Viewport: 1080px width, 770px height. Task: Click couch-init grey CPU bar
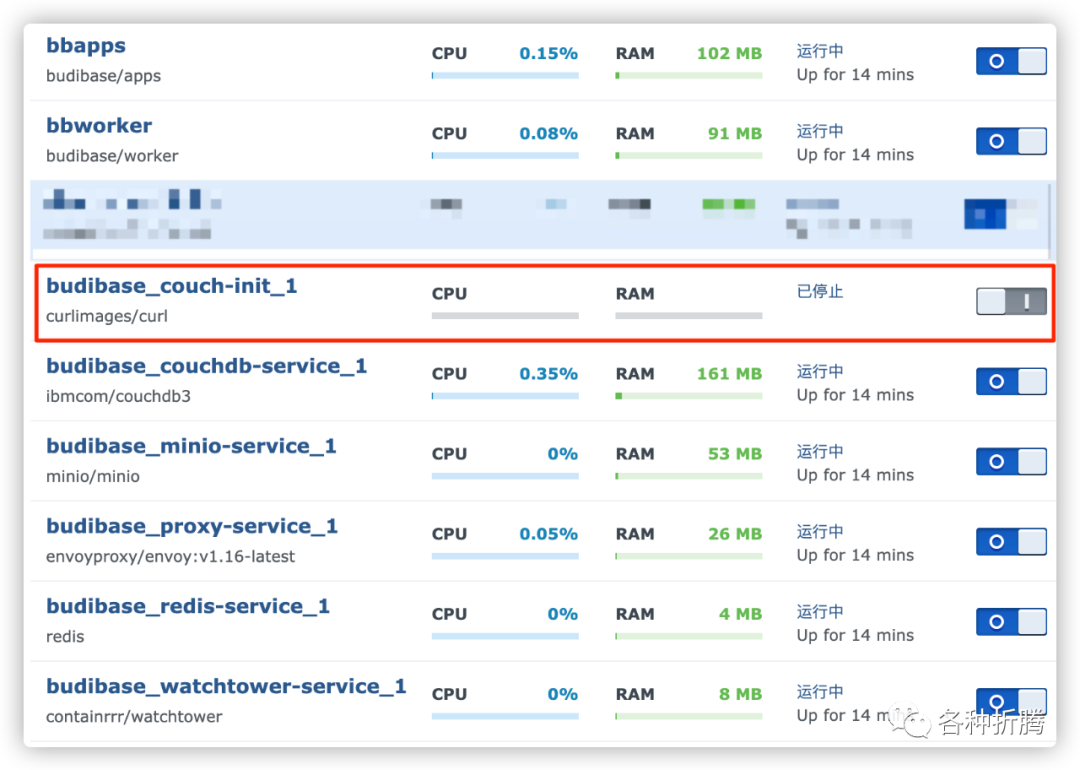point(505,316)
